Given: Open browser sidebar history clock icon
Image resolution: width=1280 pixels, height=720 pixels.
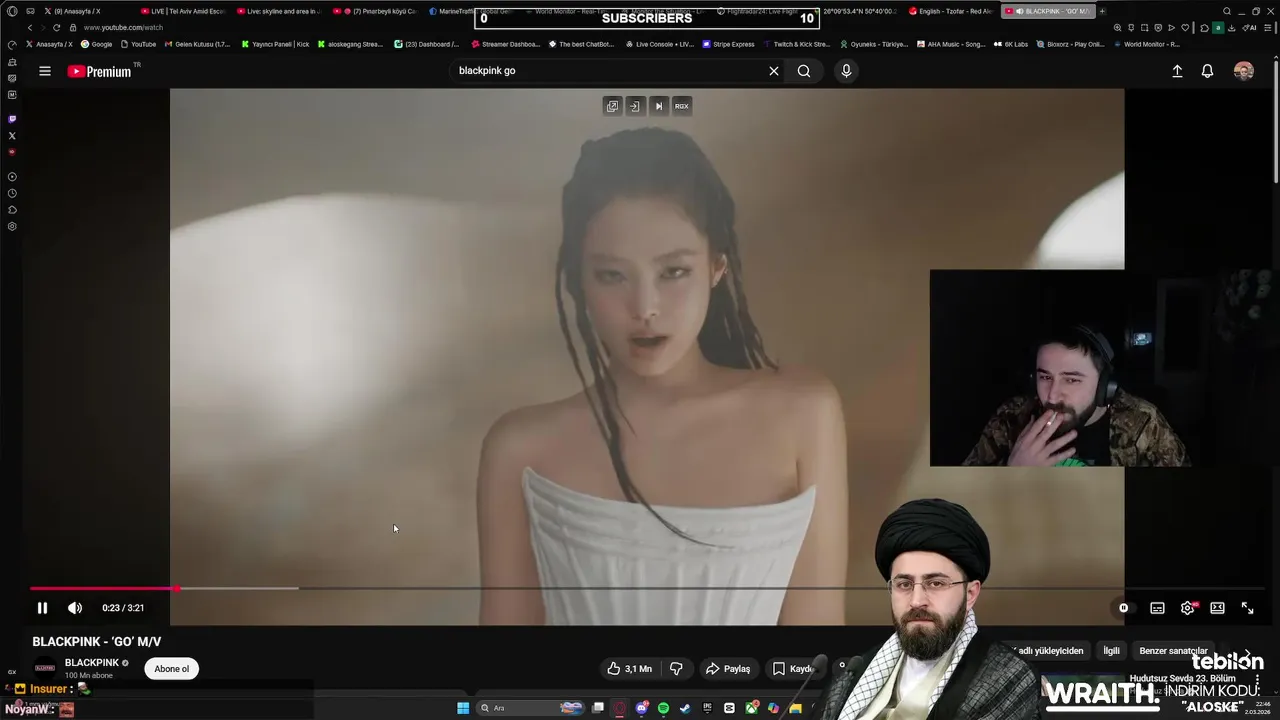Looking at the screenshot, I should point(12,193).
